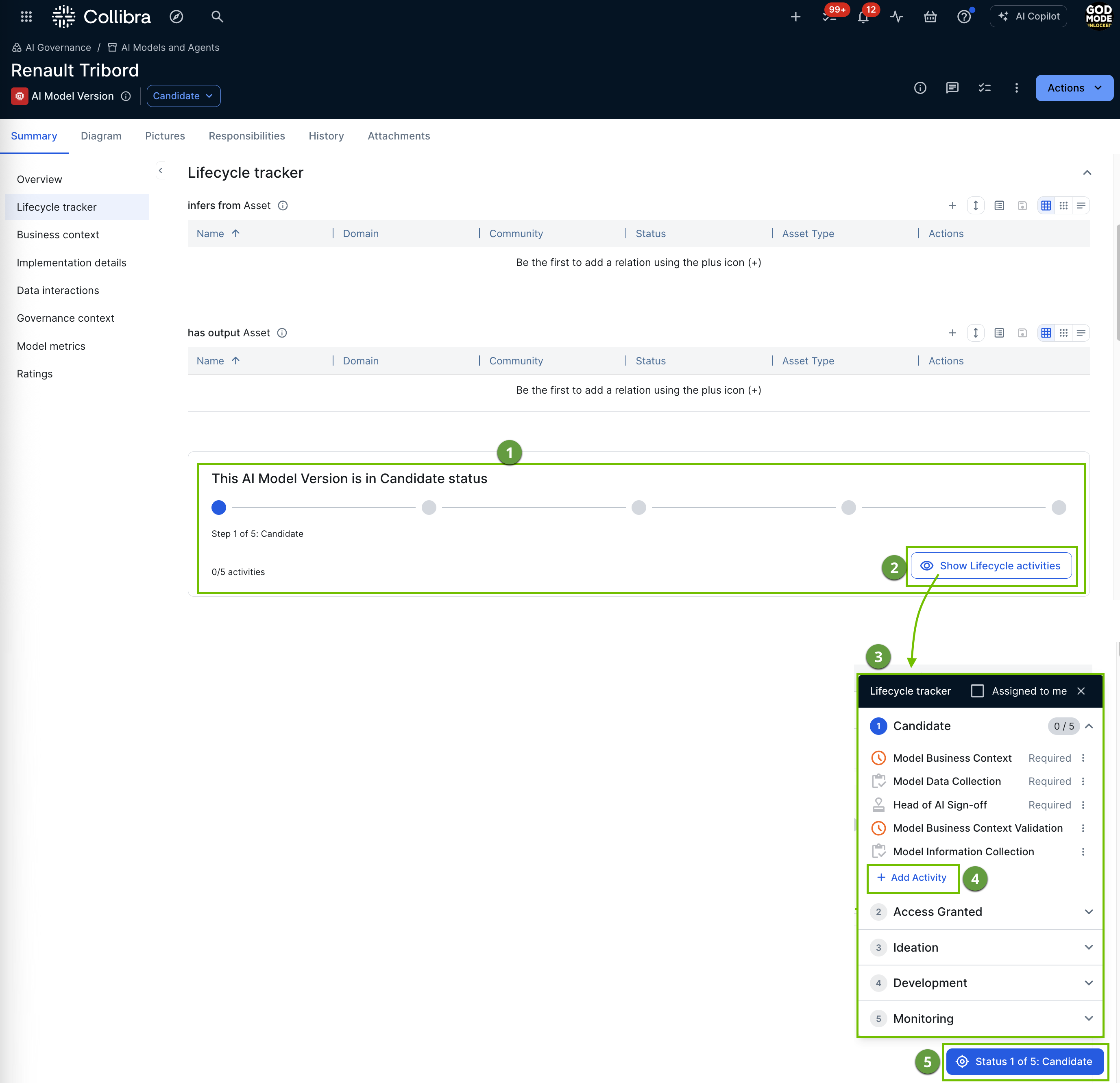Open the app launcher grid icon
The image size is (1120, 1083).
26,17
